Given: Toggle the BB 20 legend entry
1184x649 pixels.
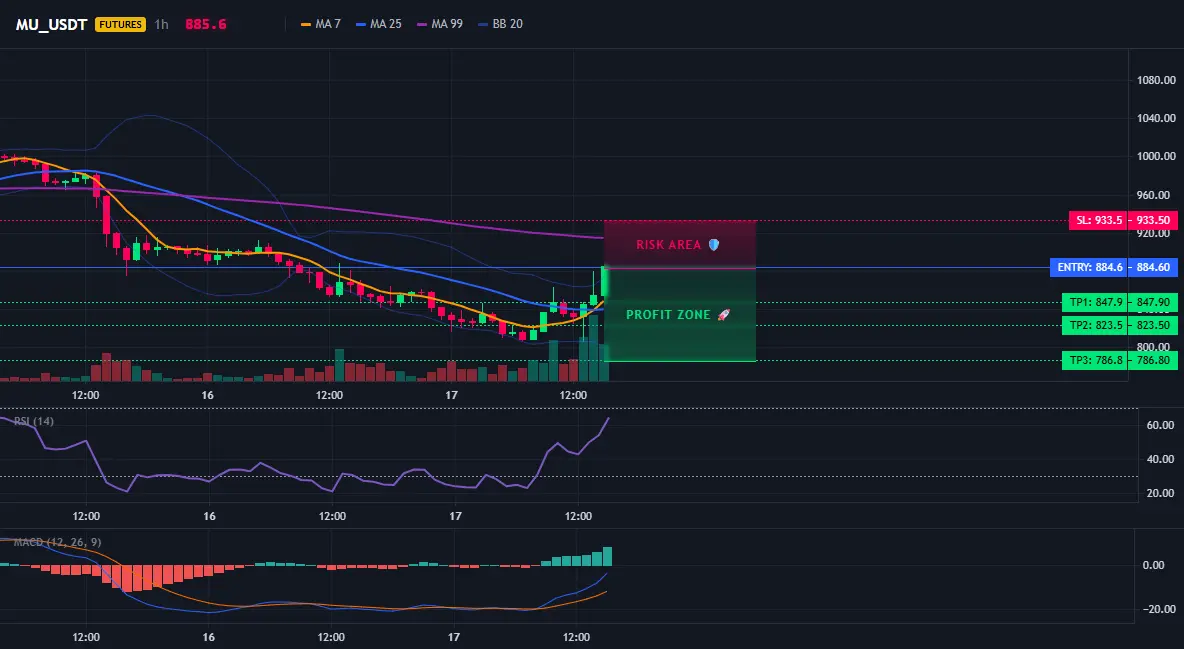Looking at the screenshot, I should (501, 24).
